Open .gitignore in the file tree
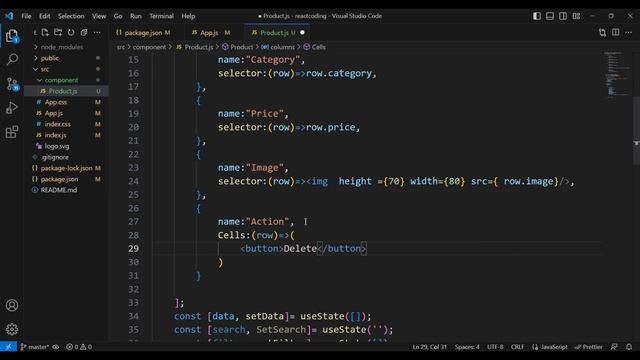 pos(55,157)
